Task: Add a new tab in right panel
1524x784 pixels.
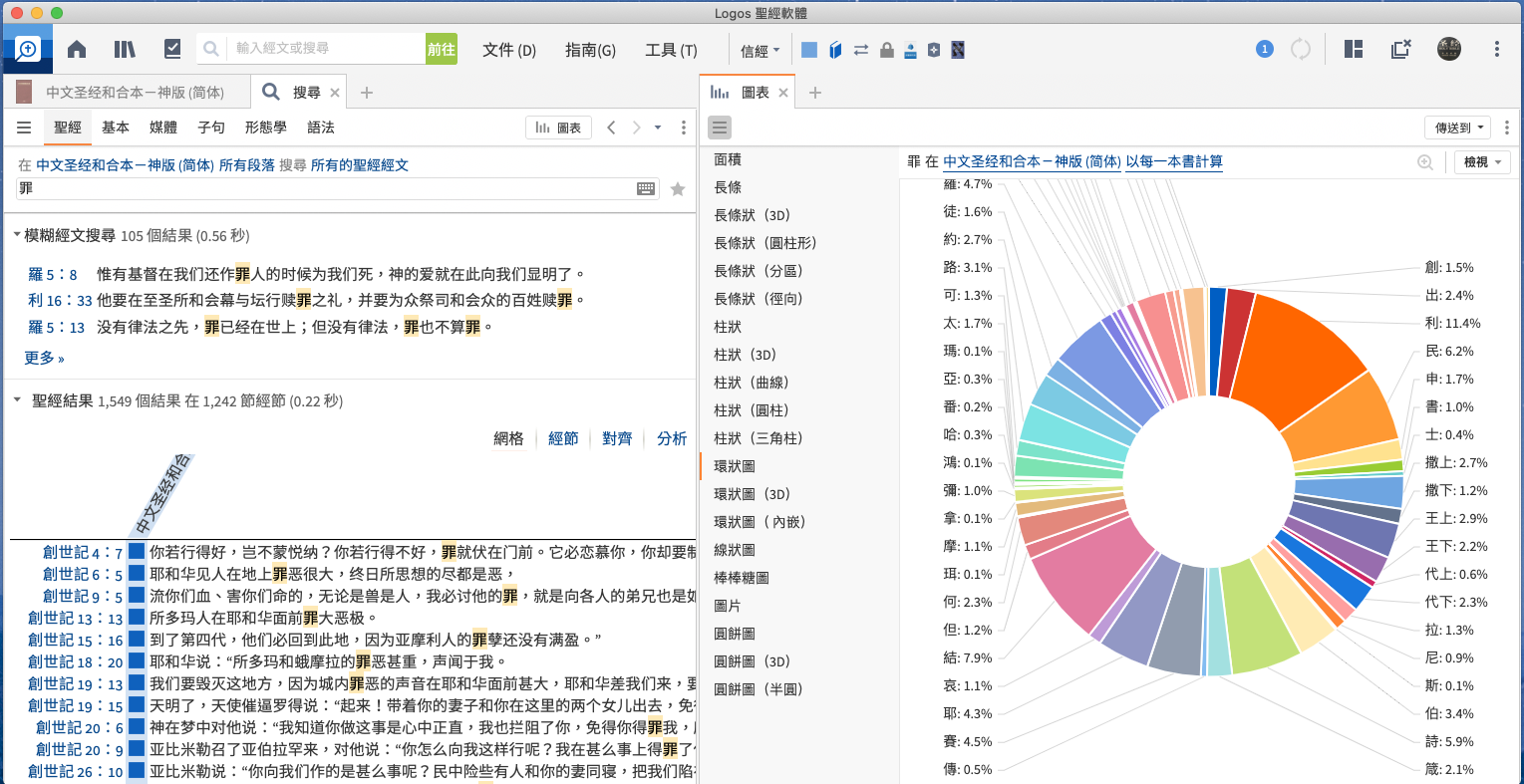Action: click(x=815, y=93)
